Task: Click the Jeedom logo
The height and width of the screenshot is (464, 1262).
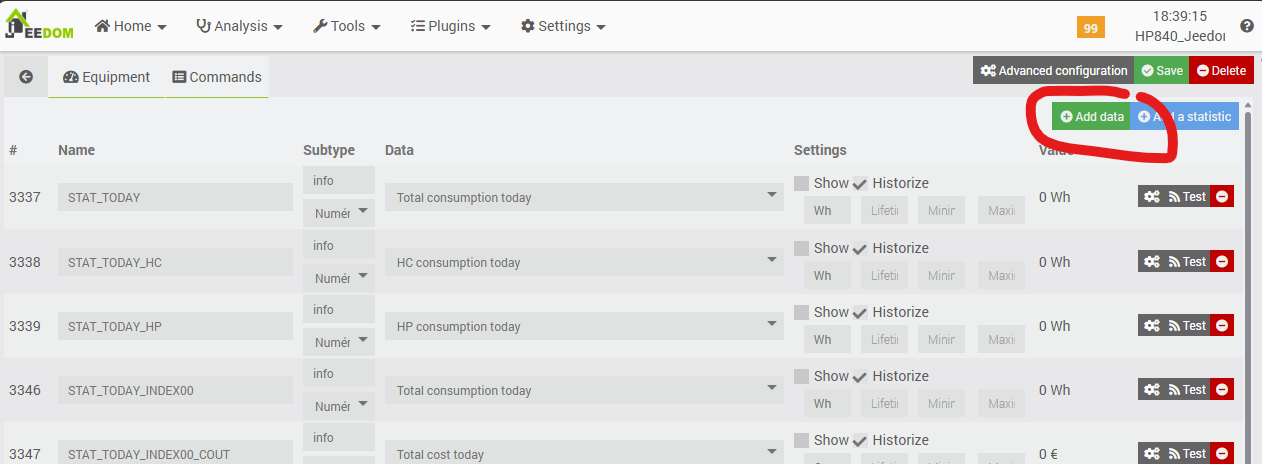Action: pos(39,25)
